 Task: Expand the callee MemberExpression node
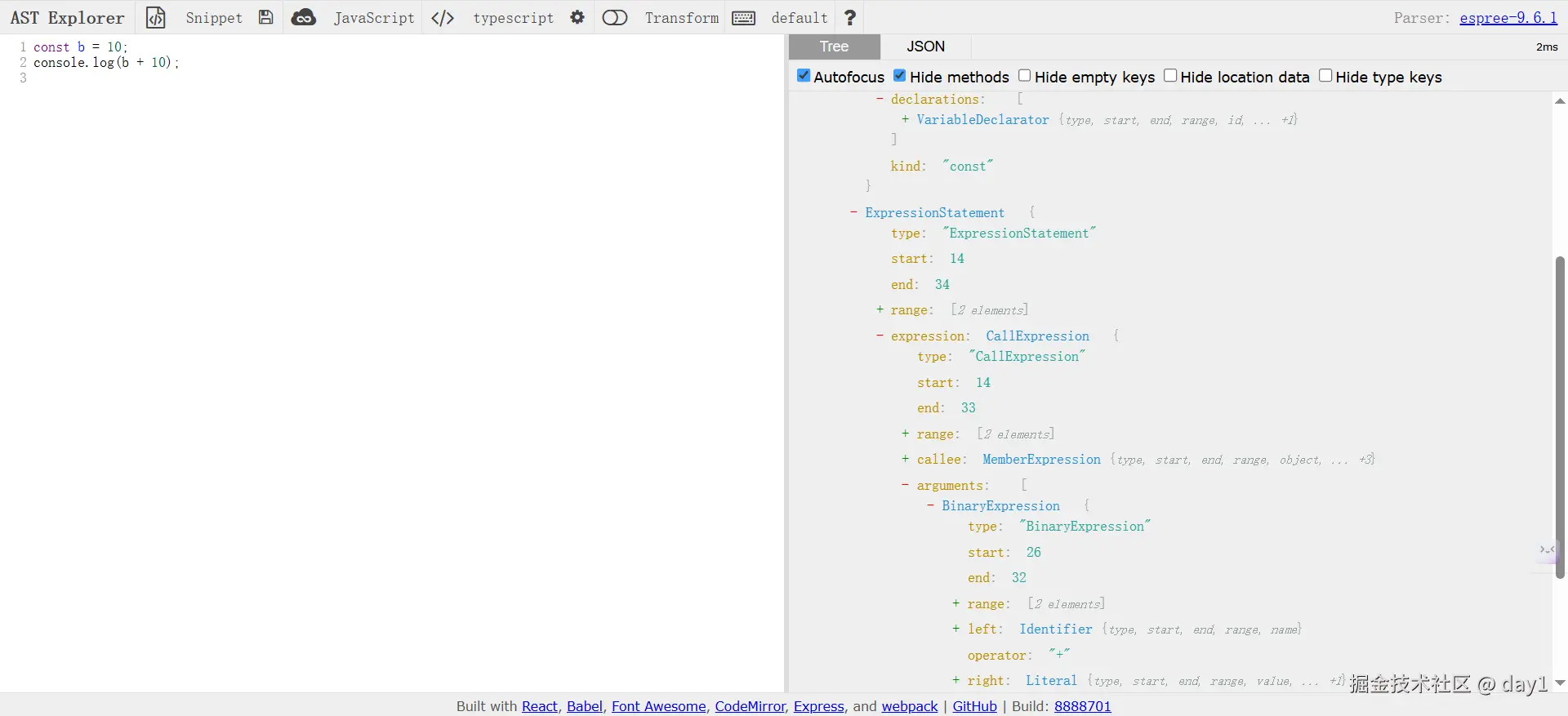click(x=905, y=459)
